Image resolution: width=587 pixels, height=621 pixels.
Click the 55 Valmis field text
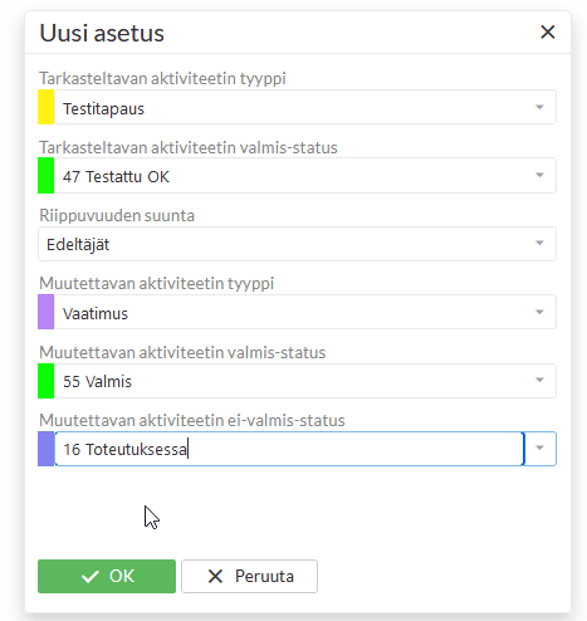click(97, 381)
